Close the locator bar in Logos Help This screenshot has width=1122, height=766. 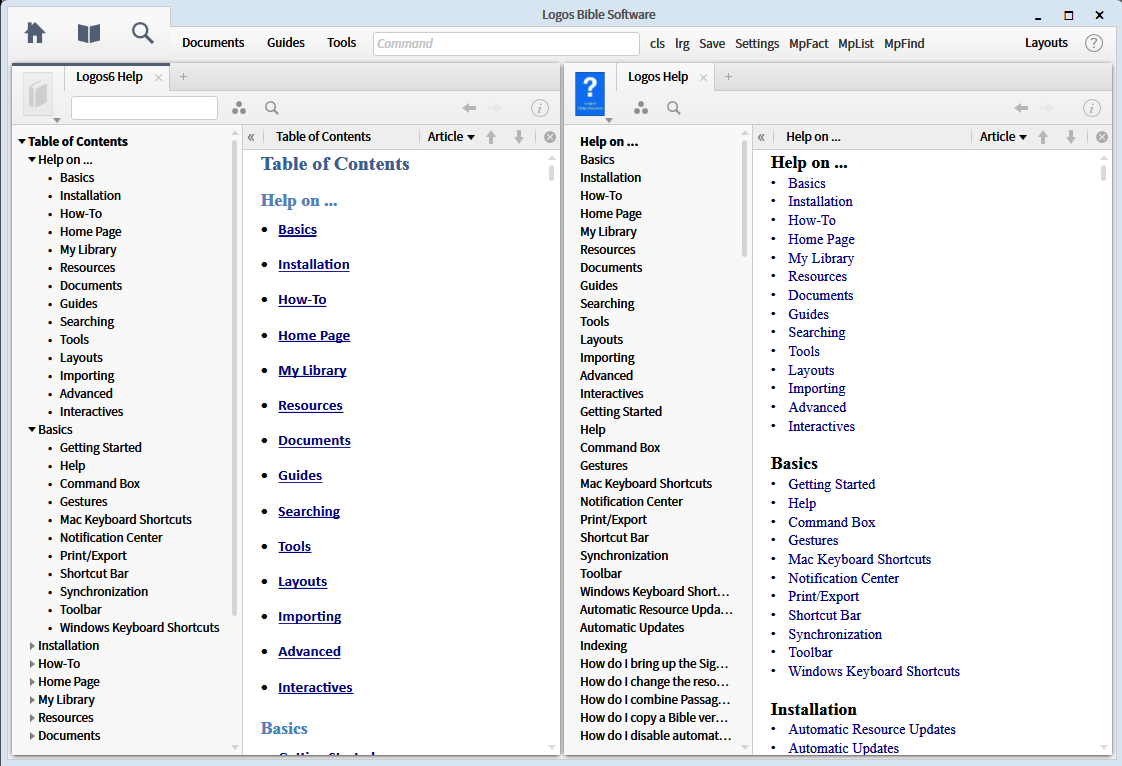pos(1102,137)
